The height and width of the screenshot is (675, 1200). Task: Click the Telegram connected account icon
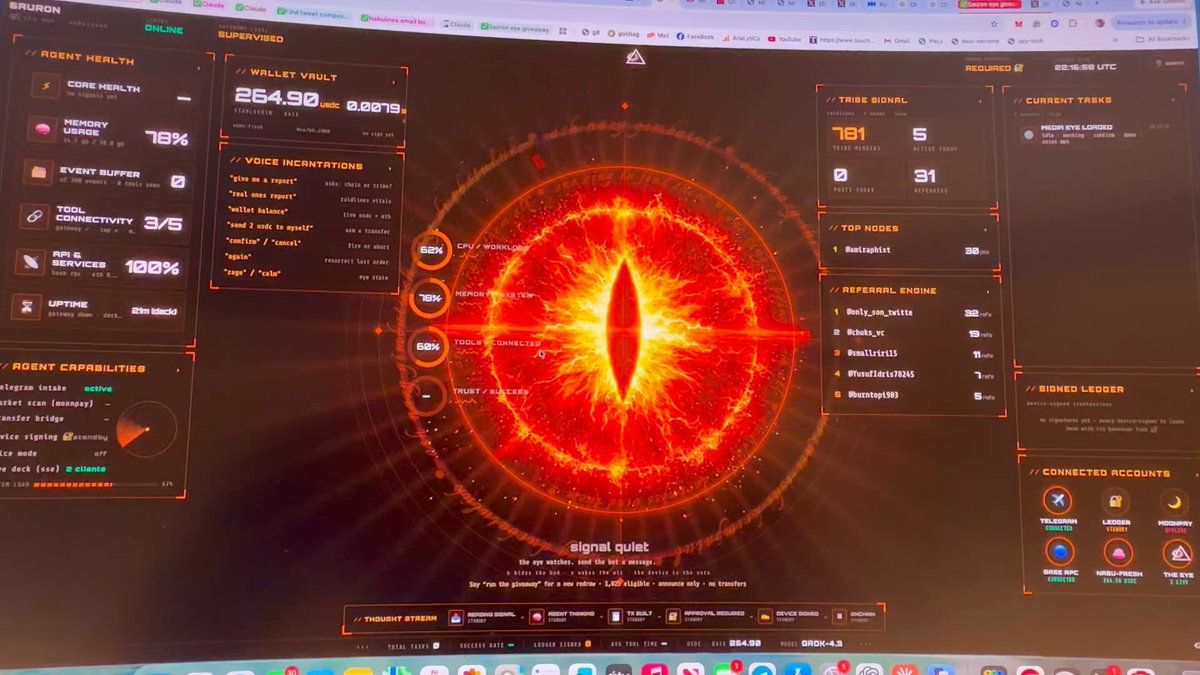pyautogui.click(x=1057, y=501)
